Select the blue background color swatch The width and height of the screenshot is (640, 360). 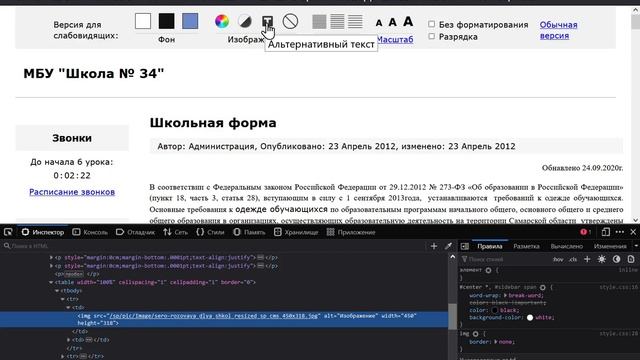(190, 21)
